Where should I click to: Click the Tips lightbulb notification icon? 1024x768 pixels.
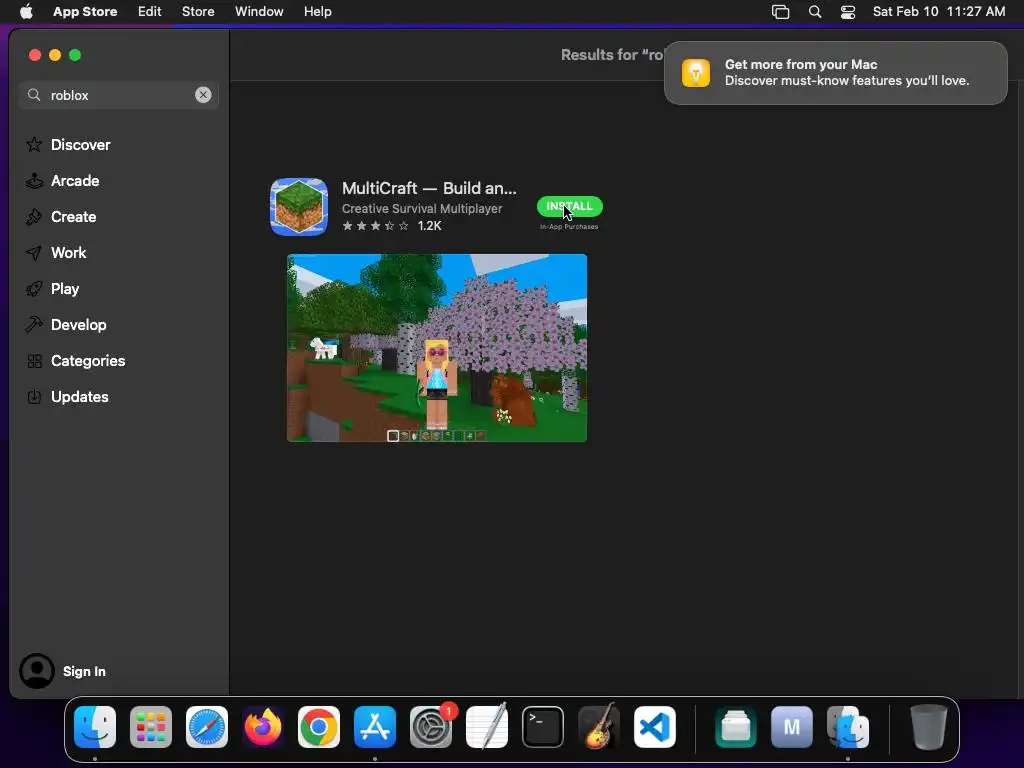click(696, 72)
